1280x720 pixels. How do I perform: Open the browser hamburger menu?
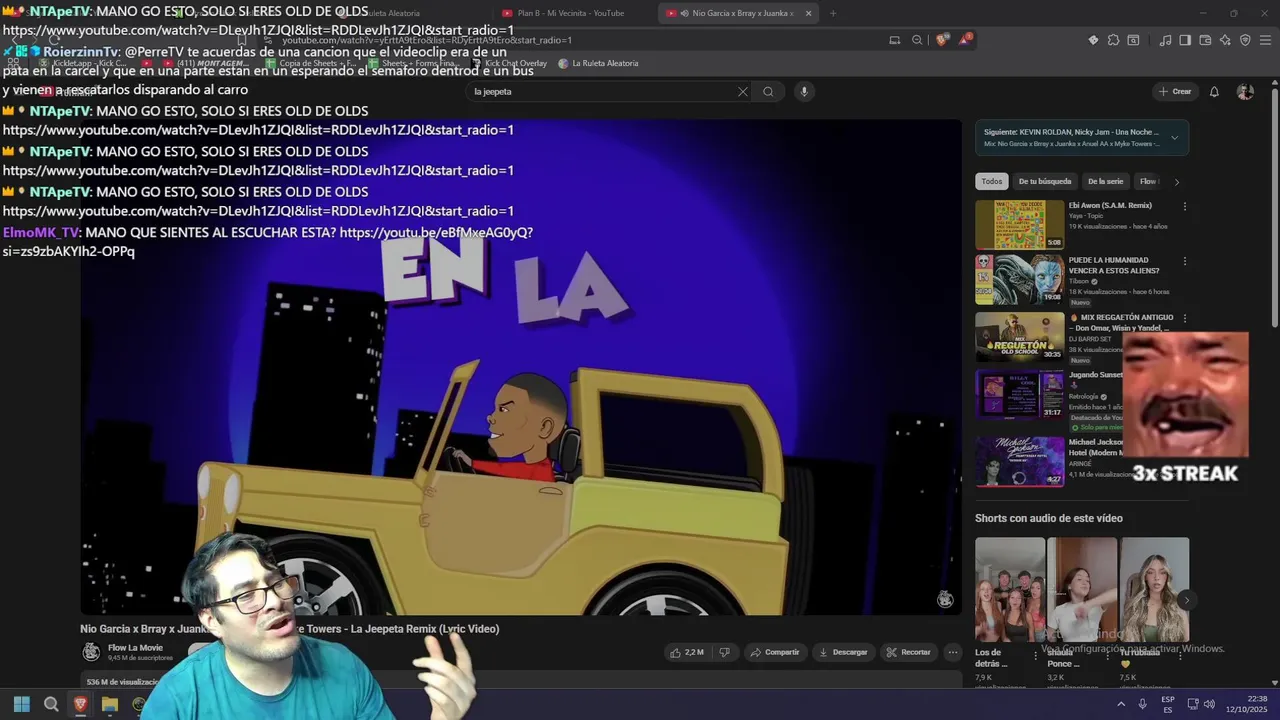pos(1265,40)
